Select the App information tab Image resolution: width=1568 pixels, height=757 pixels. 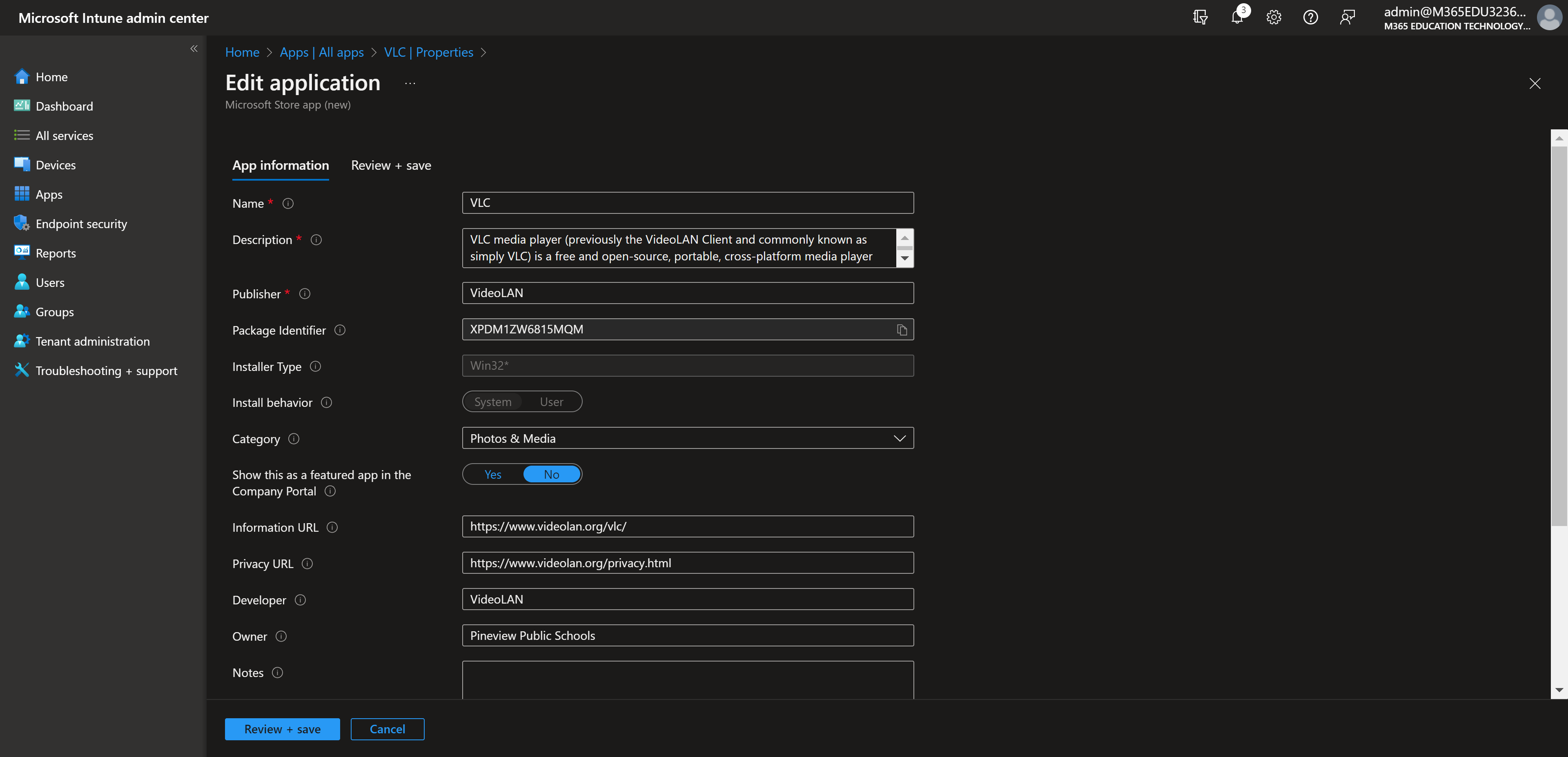click(x=280, y=166)
